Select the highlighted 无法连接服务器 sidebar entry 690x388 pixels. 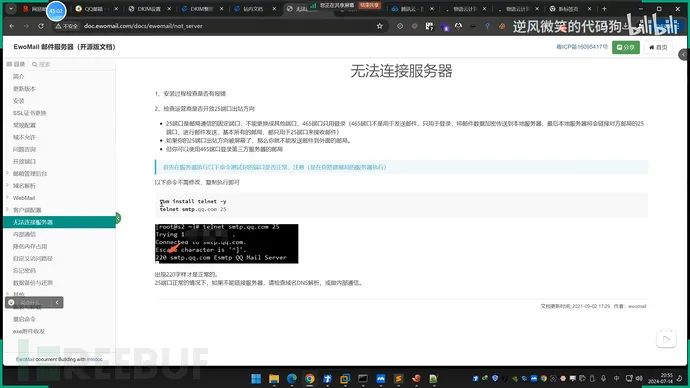tap(59, 222)
